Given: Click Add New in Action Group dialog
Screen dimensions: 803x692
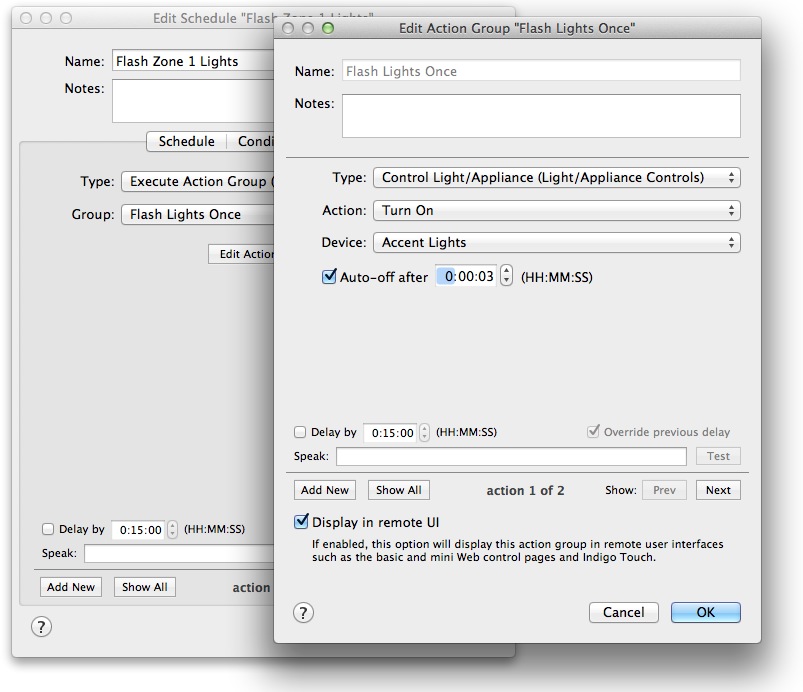Looking at the screenshot, I should tap(325, 490).
